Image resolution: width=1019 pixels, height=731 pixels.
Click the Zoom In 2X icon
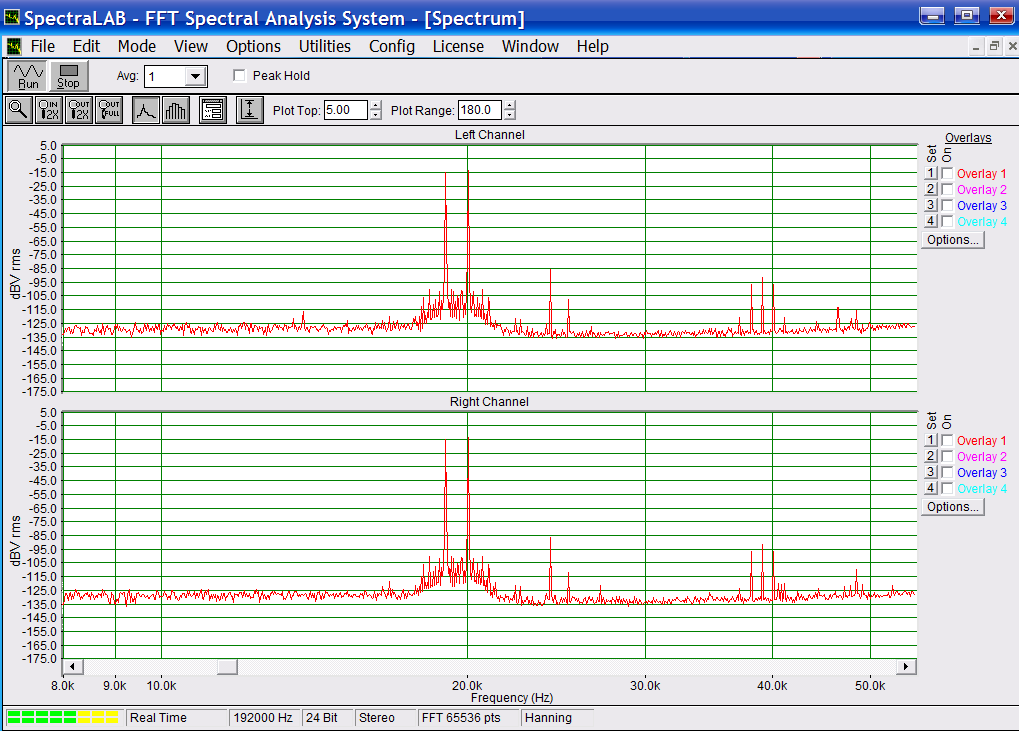pyautogui.click(x=48, y=110)
